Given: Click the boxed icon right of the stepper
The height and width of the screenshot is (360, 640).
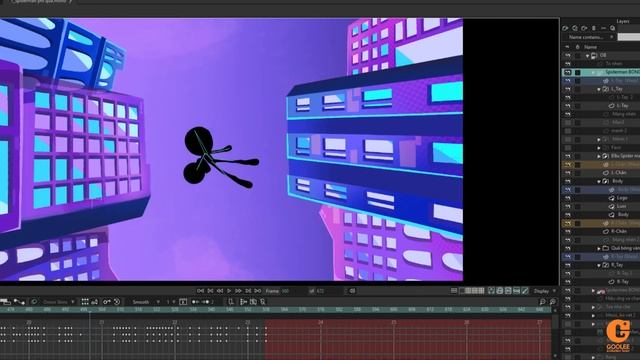Looking at the screenshot, I should coord(183,302).
